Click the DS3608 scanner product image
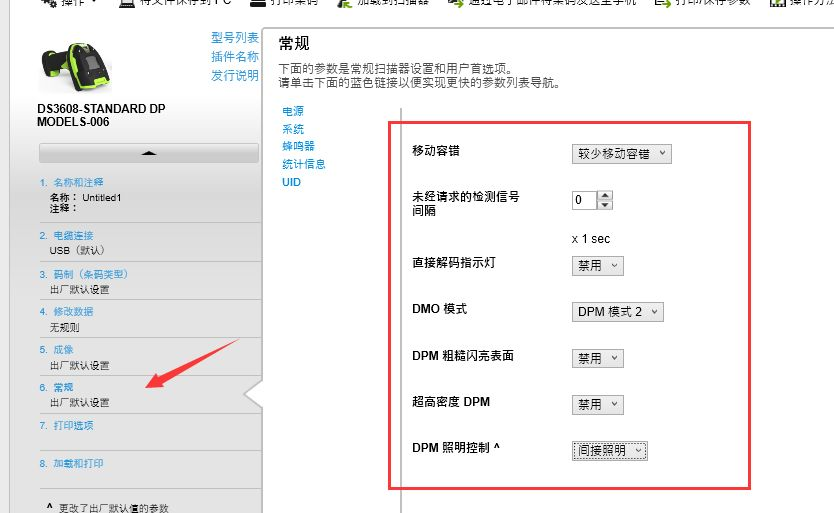834x513 pixels. [x=76, y=66]
